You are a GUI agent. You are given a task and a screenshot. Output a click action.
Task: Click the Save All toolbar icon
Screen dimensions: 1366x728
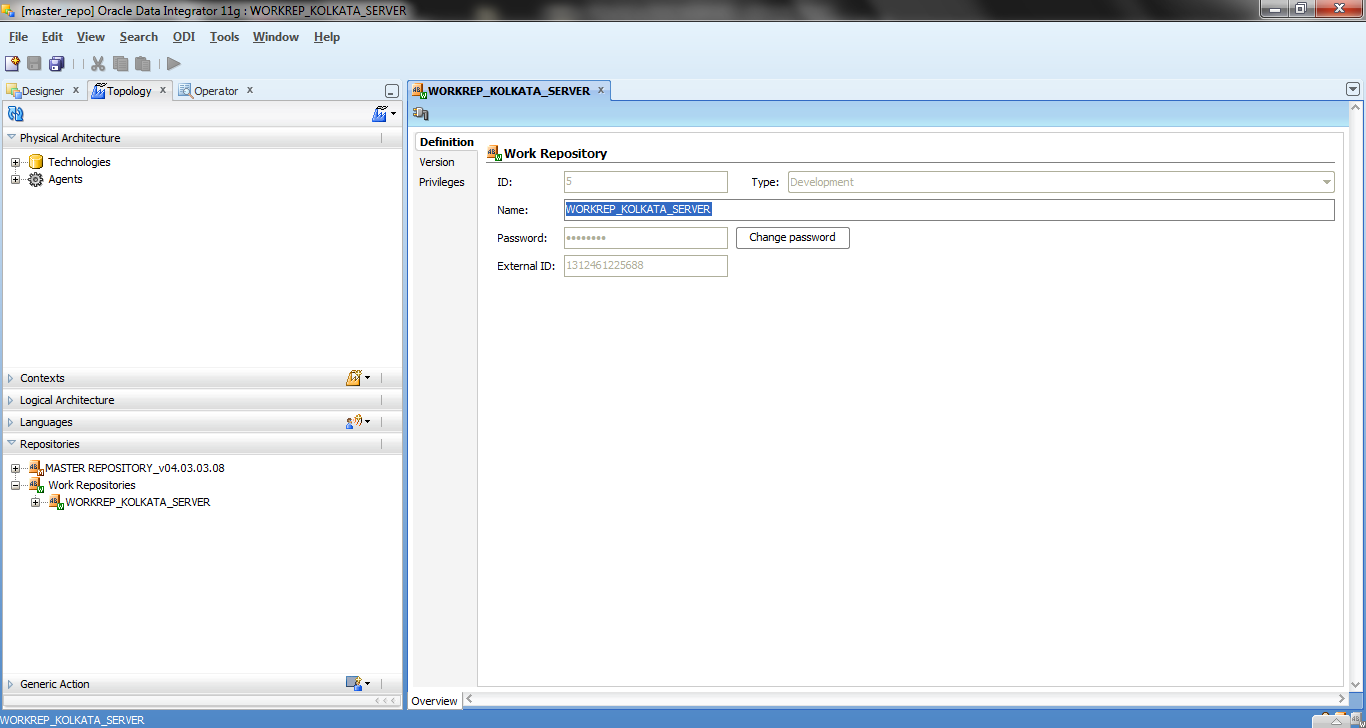tap(56, 63)
